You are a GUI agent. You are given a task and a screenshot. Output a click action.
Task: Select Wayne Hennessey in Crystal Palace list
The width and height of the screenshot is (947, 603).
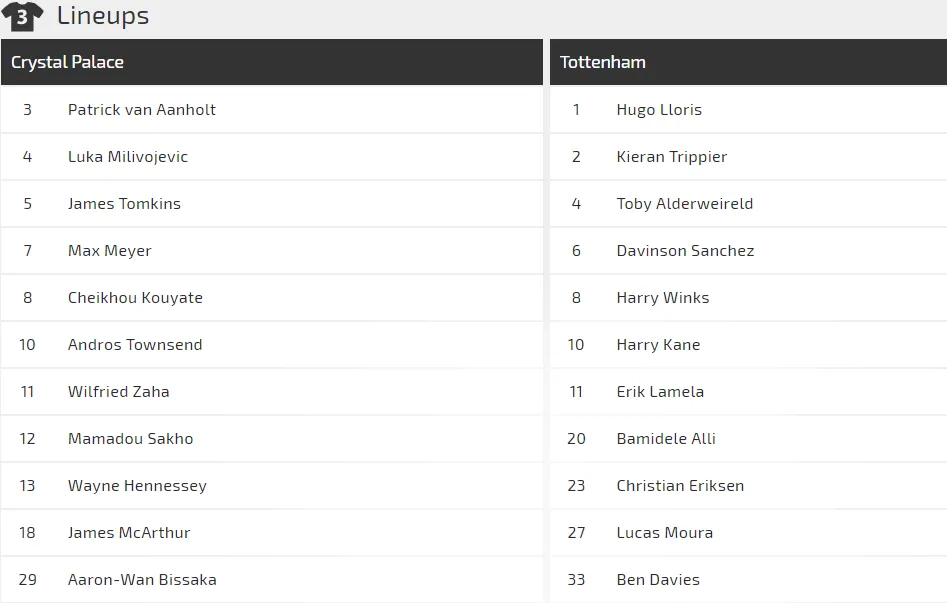[x=137, y=486]
